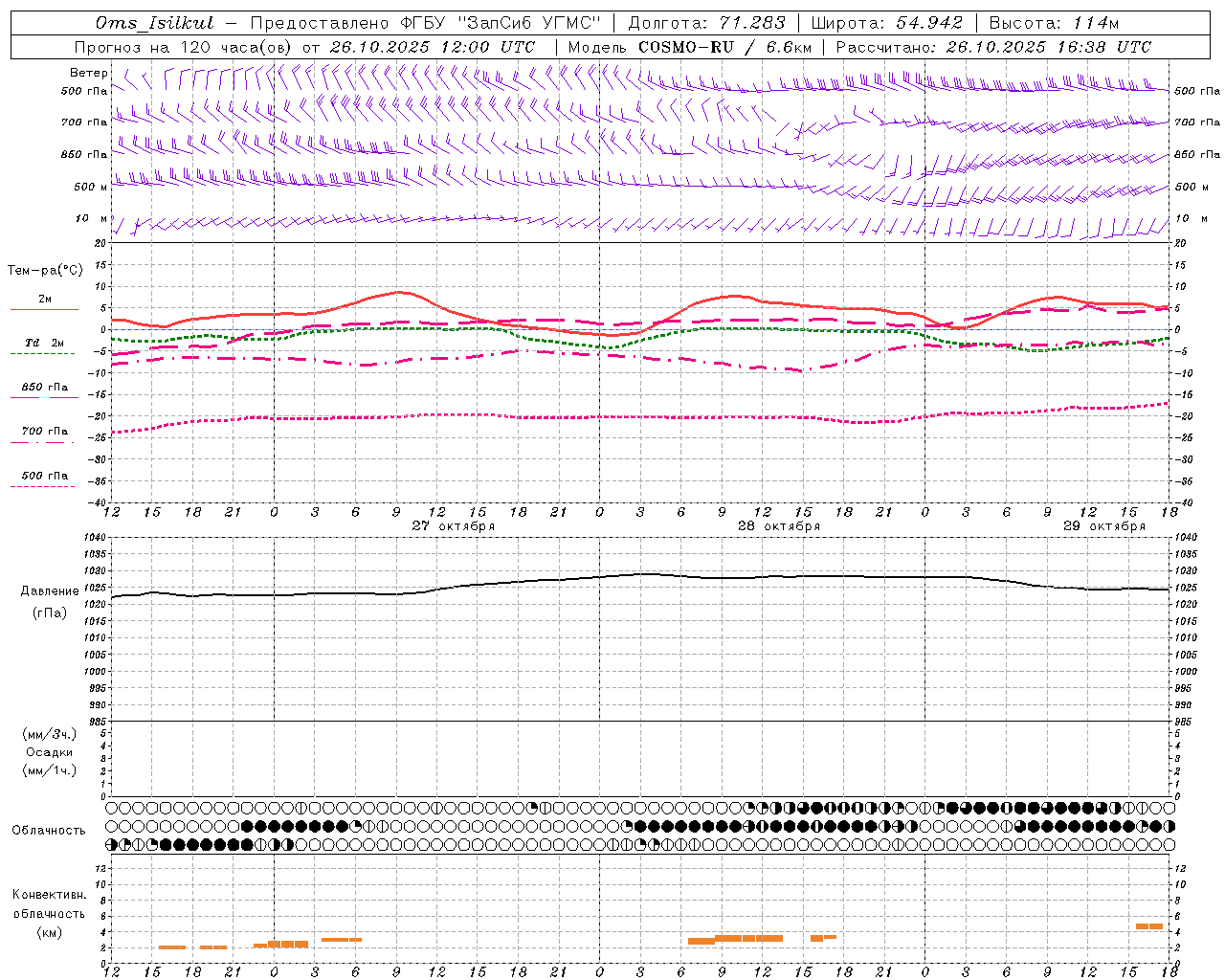Screen dimensions: 1225x980
Task: Click the 850 гПа temperature legend entry
Action: point(45,388)
